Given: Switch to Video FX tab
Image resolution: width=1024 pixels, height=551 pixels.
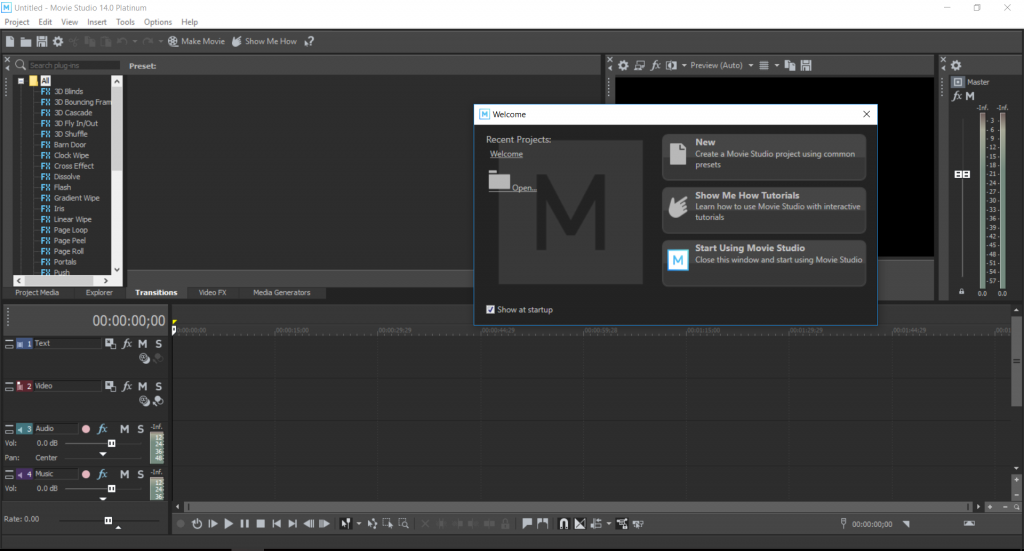Looking at the screenshot, I should point(212,292).
